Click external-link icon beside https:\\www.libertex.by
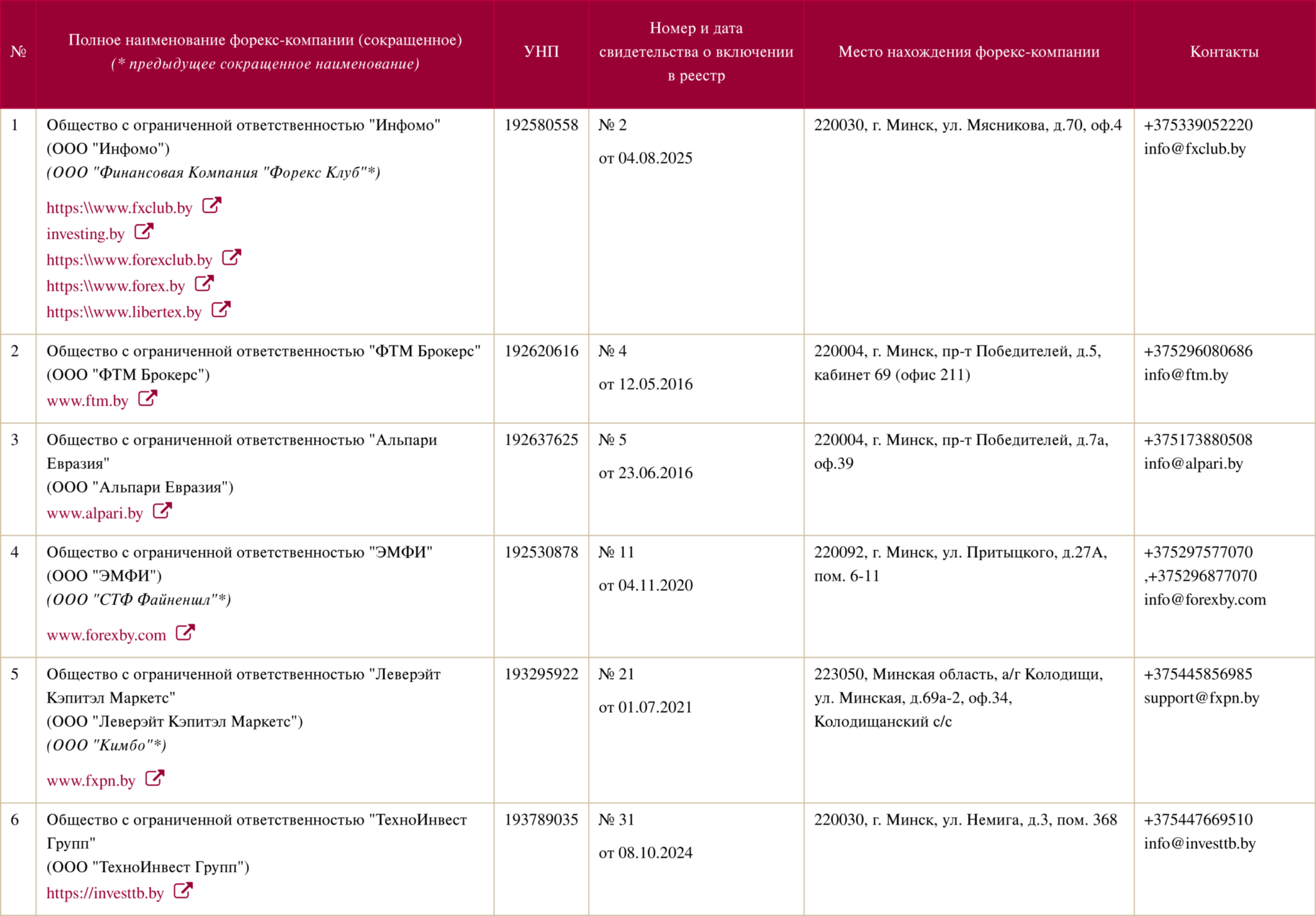This screenshot has width=1316, height=916. point(221,310)
